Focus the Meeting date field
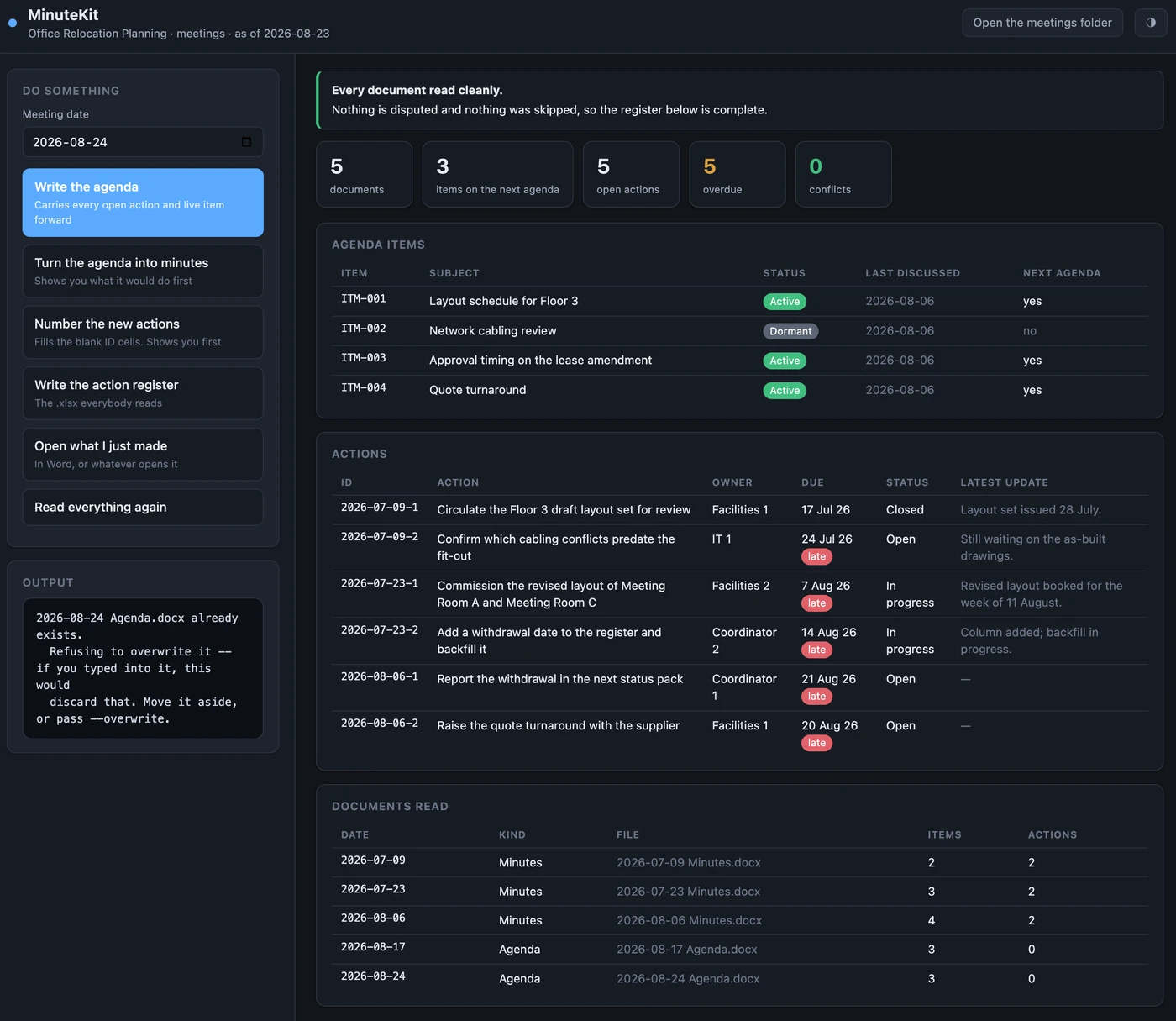 (x=143, y=142)
